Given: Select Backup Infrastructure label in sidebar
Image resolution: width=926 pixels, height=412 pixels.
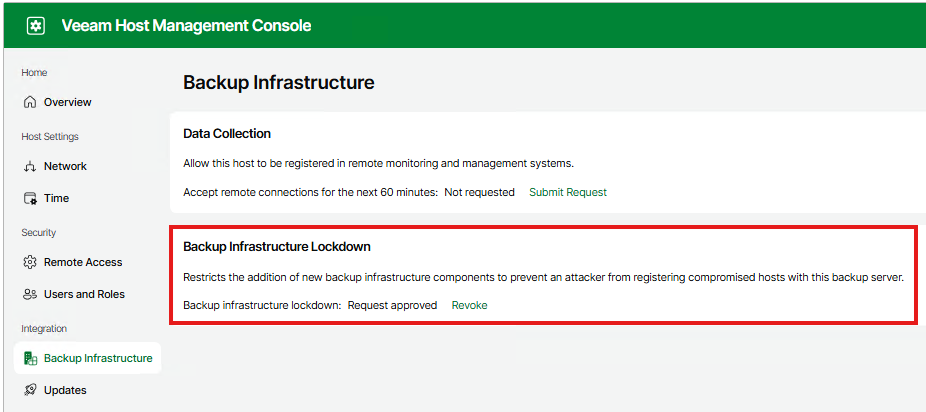Looking at the screenshot, I should tap(98, 358).
